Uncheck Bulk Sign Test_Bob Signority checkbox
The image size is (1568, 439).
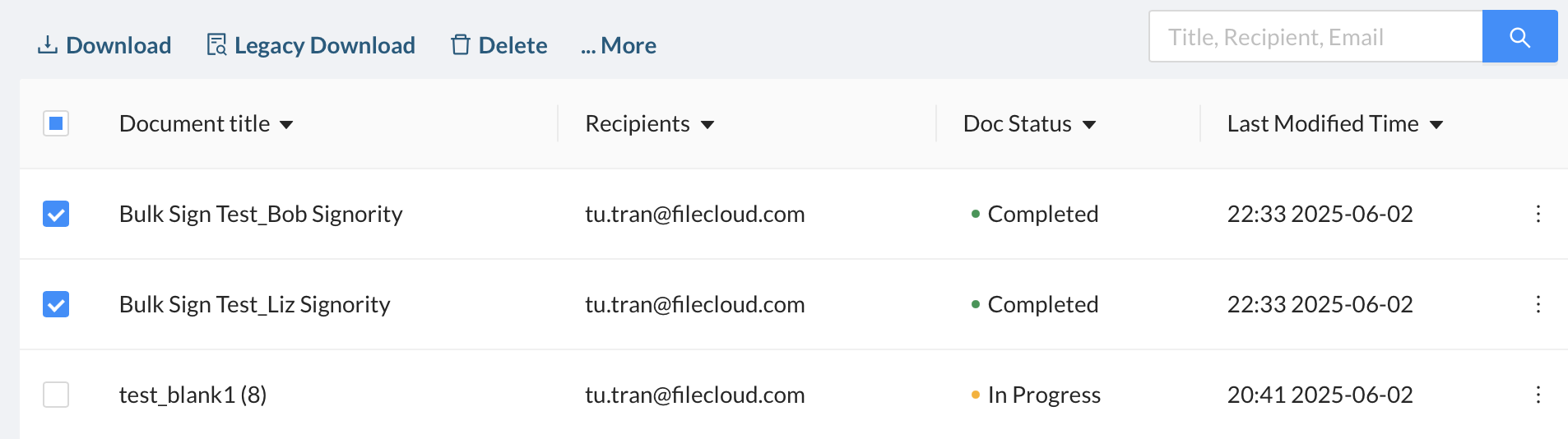pos(56,214)
